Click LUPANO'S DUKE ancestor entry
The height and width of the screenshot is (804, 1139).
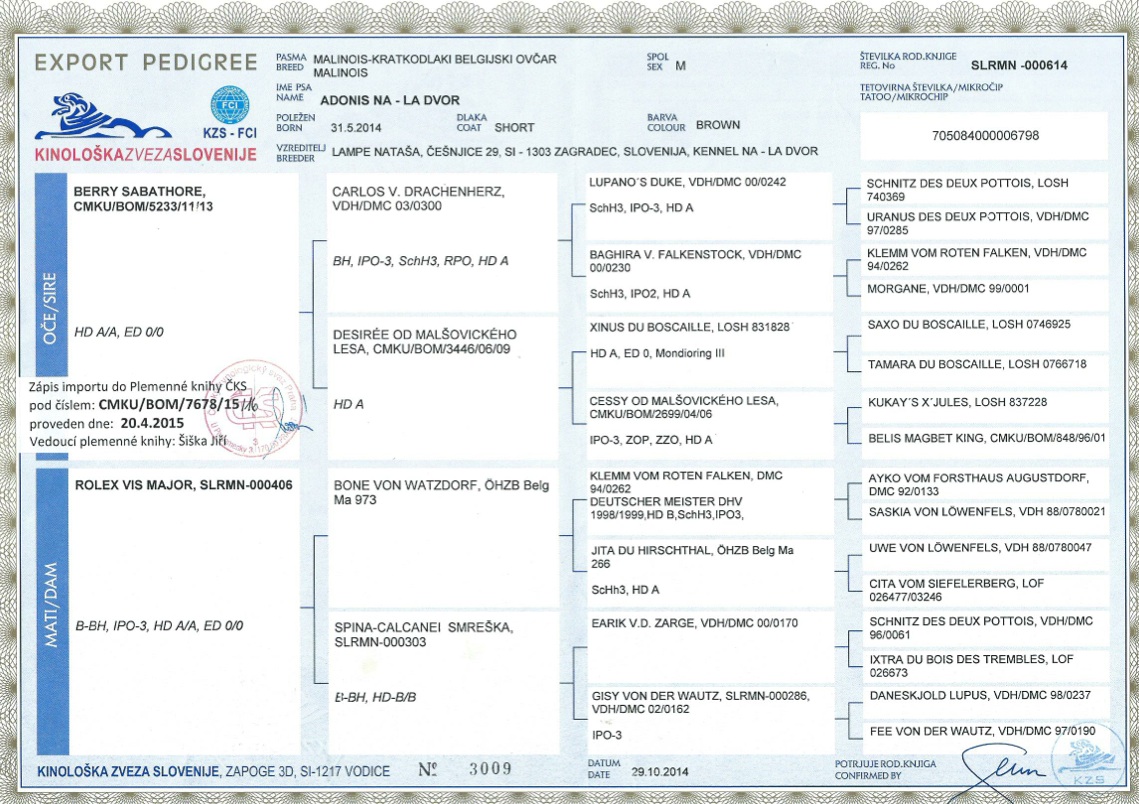tap(709, 206)
